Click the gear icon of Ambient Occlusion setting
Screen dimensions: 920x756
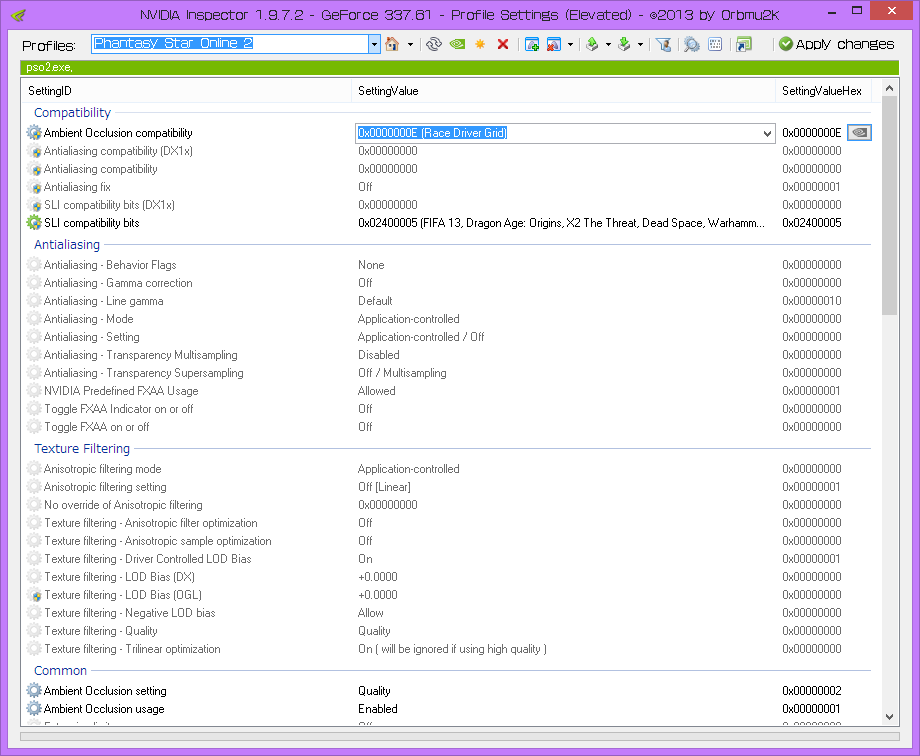[34, 690]
